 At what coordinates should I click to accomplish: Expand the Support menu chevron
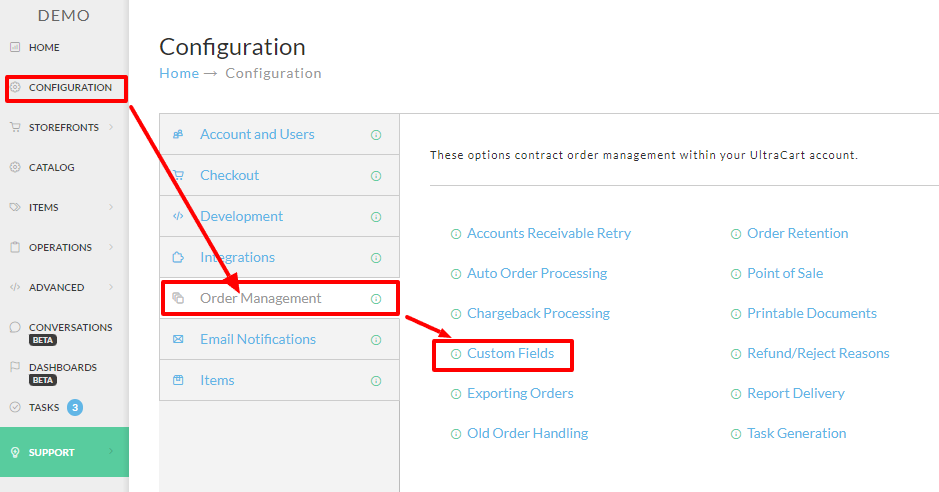pos(111,451)
